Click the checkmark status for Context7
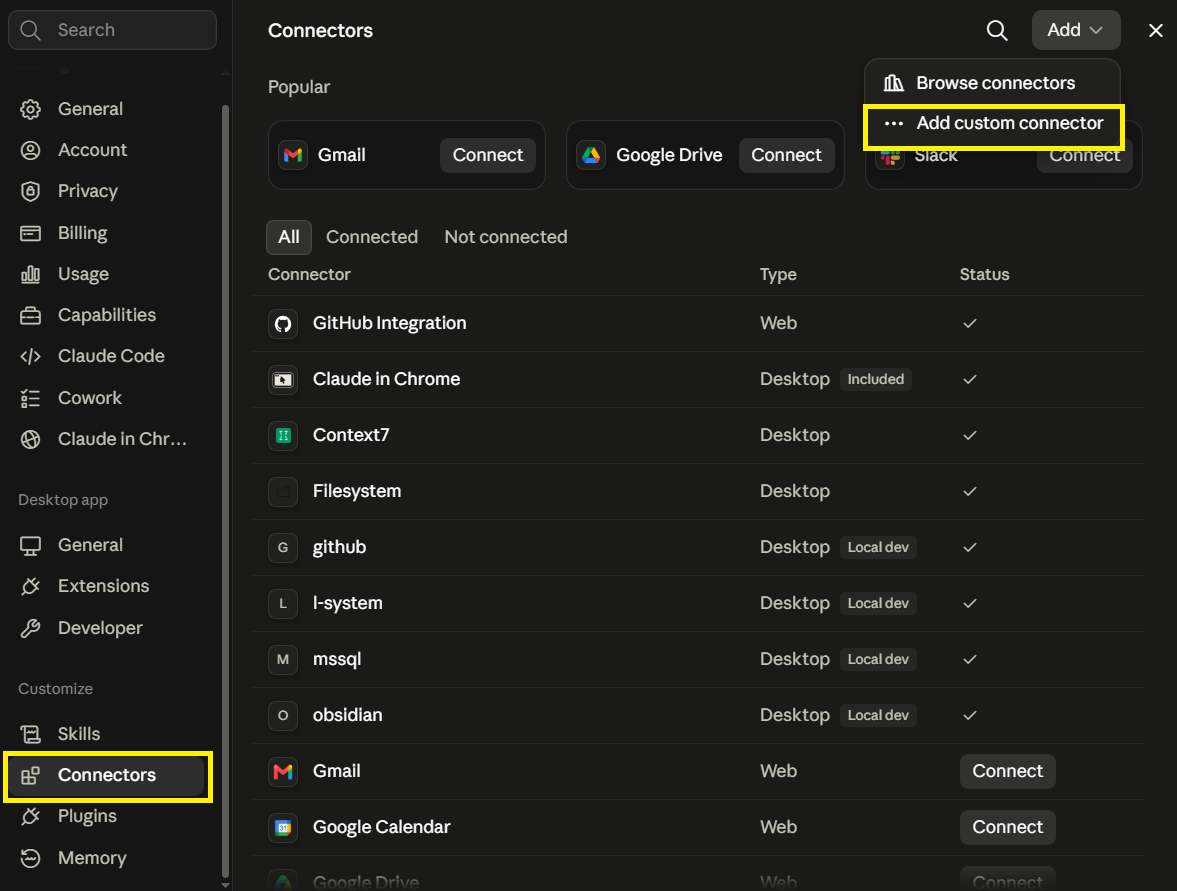The image size is (1177, 891). pyautogui.click(x=970, y=435)
